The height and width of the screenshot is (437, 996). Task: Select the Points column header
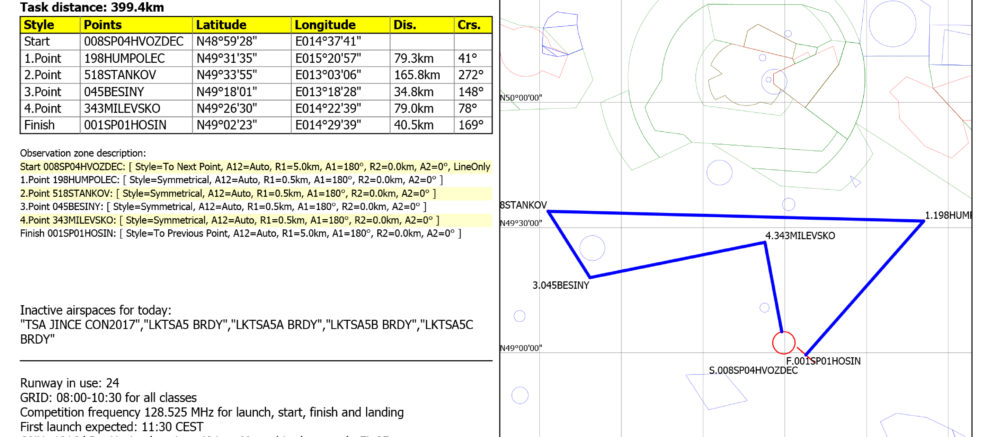click(104, 24)
